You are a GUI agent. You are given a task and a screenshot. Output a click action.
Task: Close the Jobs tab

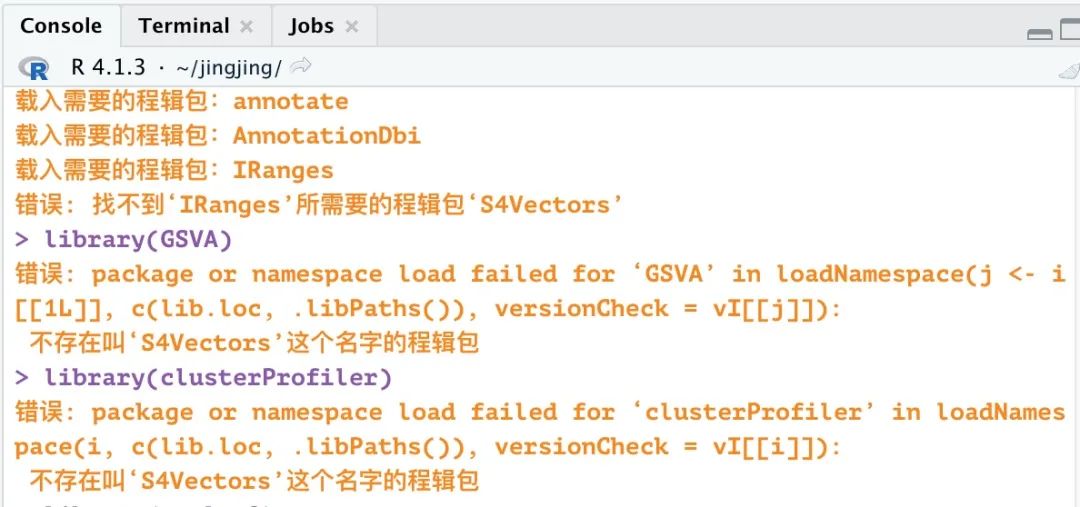(351, 27)
